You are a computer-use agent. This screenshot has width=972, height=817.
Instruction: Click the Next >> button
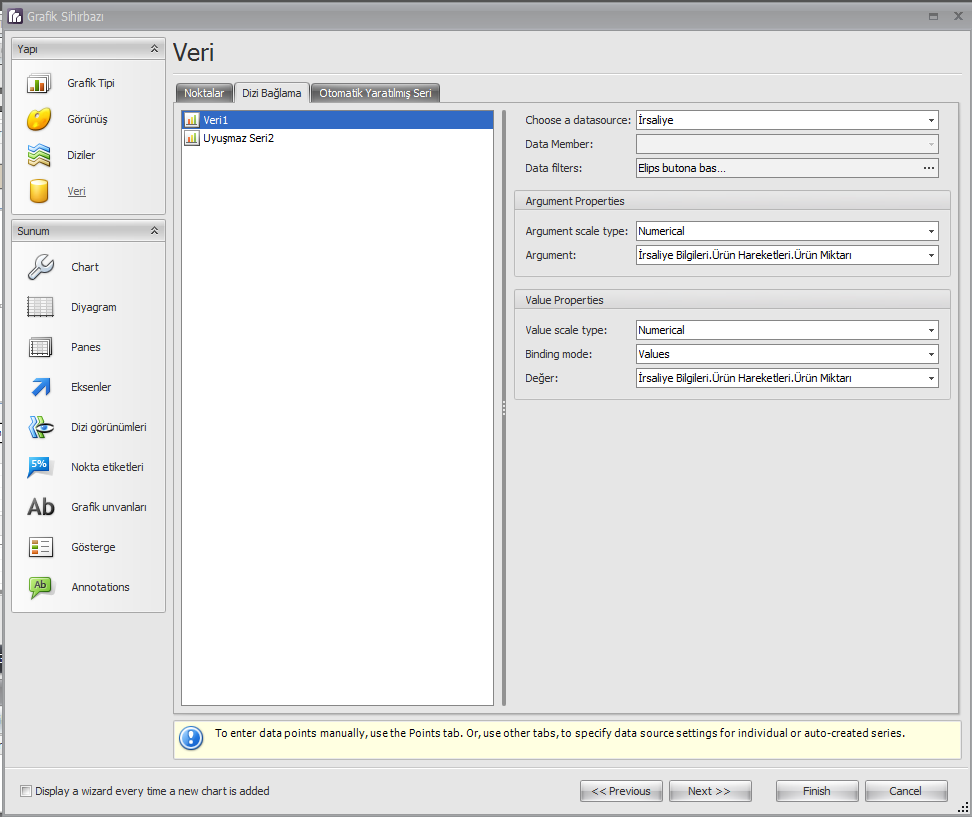click(710, 791)
